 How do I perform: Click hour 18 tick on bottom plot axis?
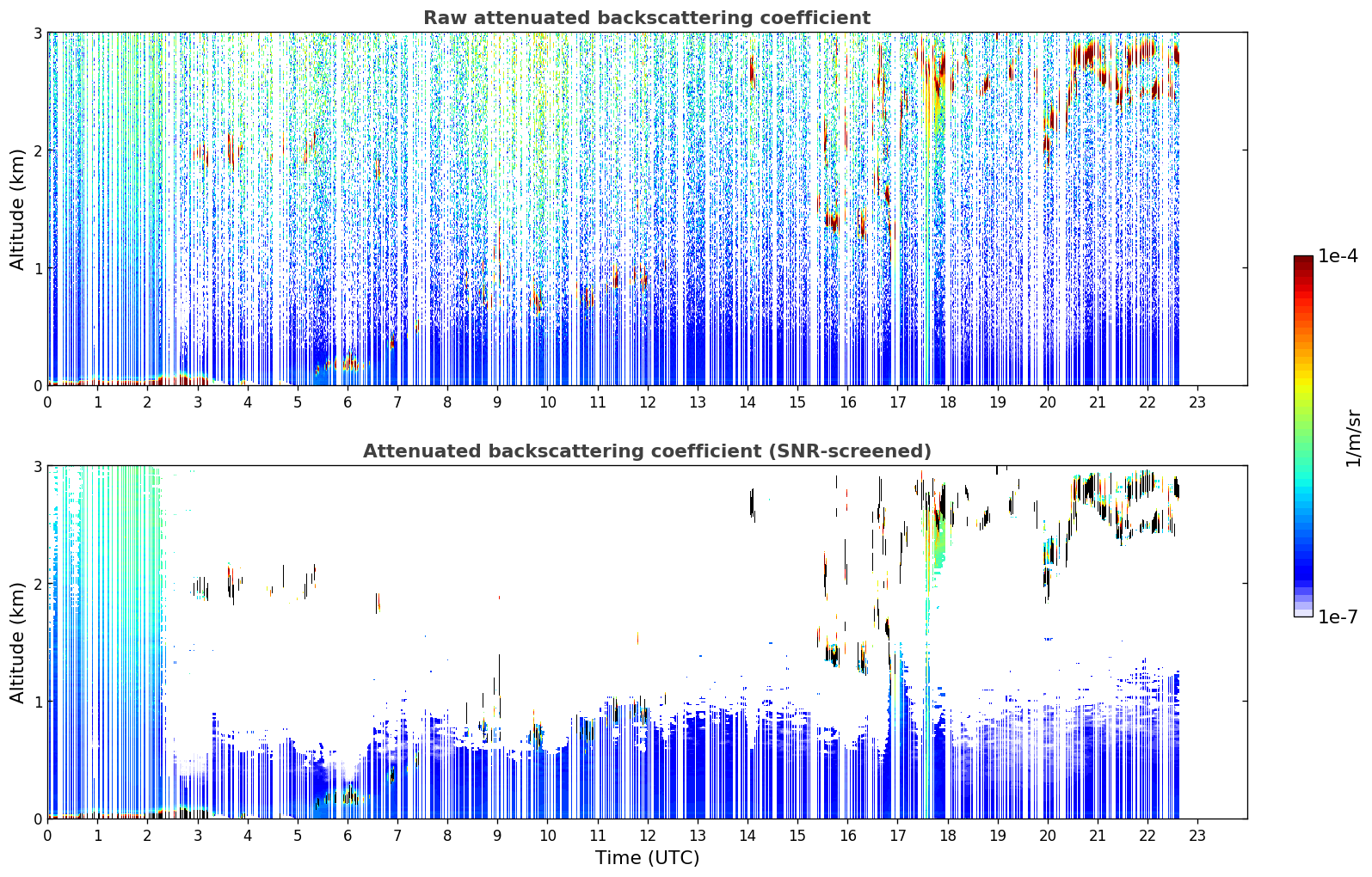pyautogui.click(x=947, y=835)
